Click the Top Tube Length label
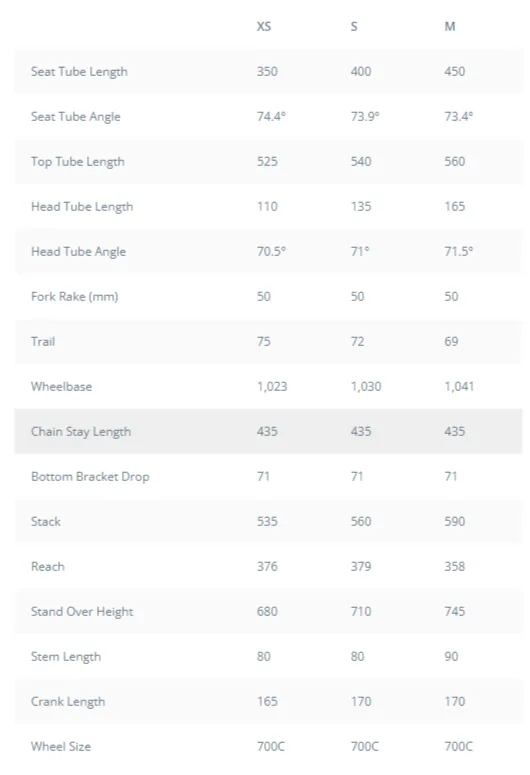The width and height of the screenshot is (530, 775). tap(78, 162)
